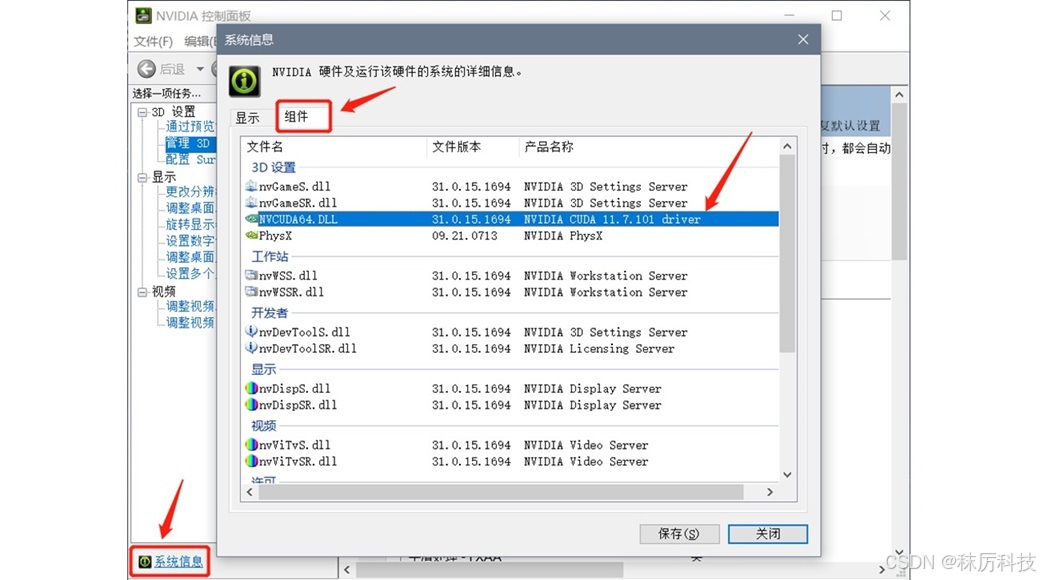
Task: Open the 系统信息 link
Action: click(178, 562)
